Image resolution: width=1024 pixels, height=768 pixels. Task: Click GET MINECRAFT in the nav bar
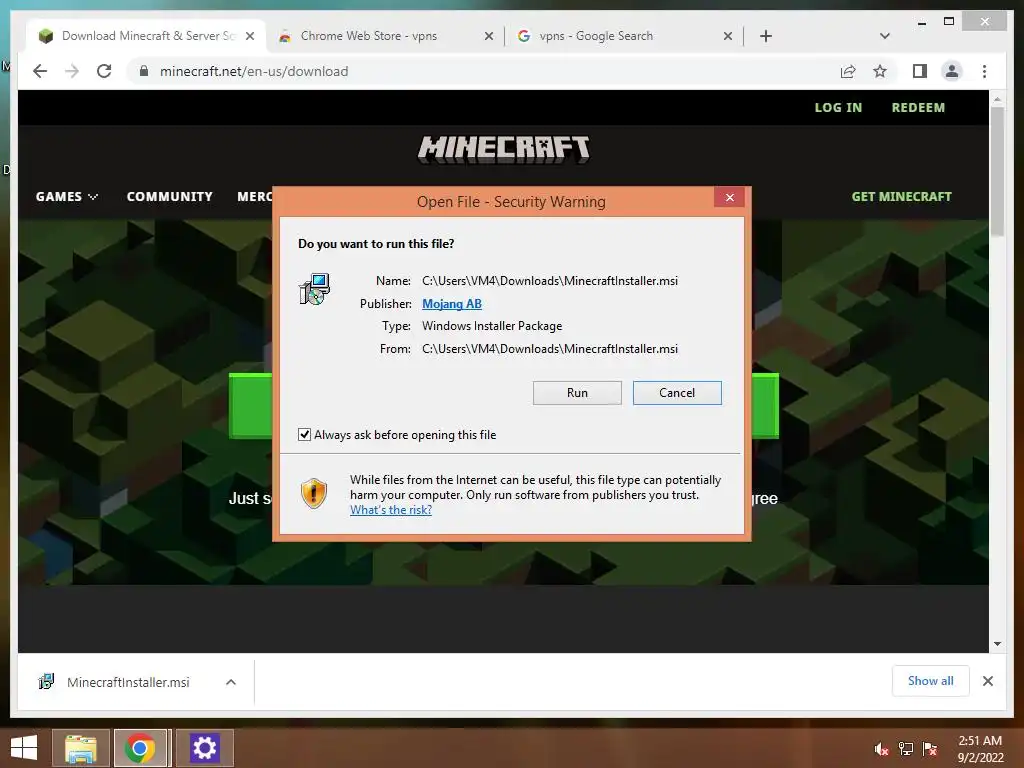click(x=901, y=197)
